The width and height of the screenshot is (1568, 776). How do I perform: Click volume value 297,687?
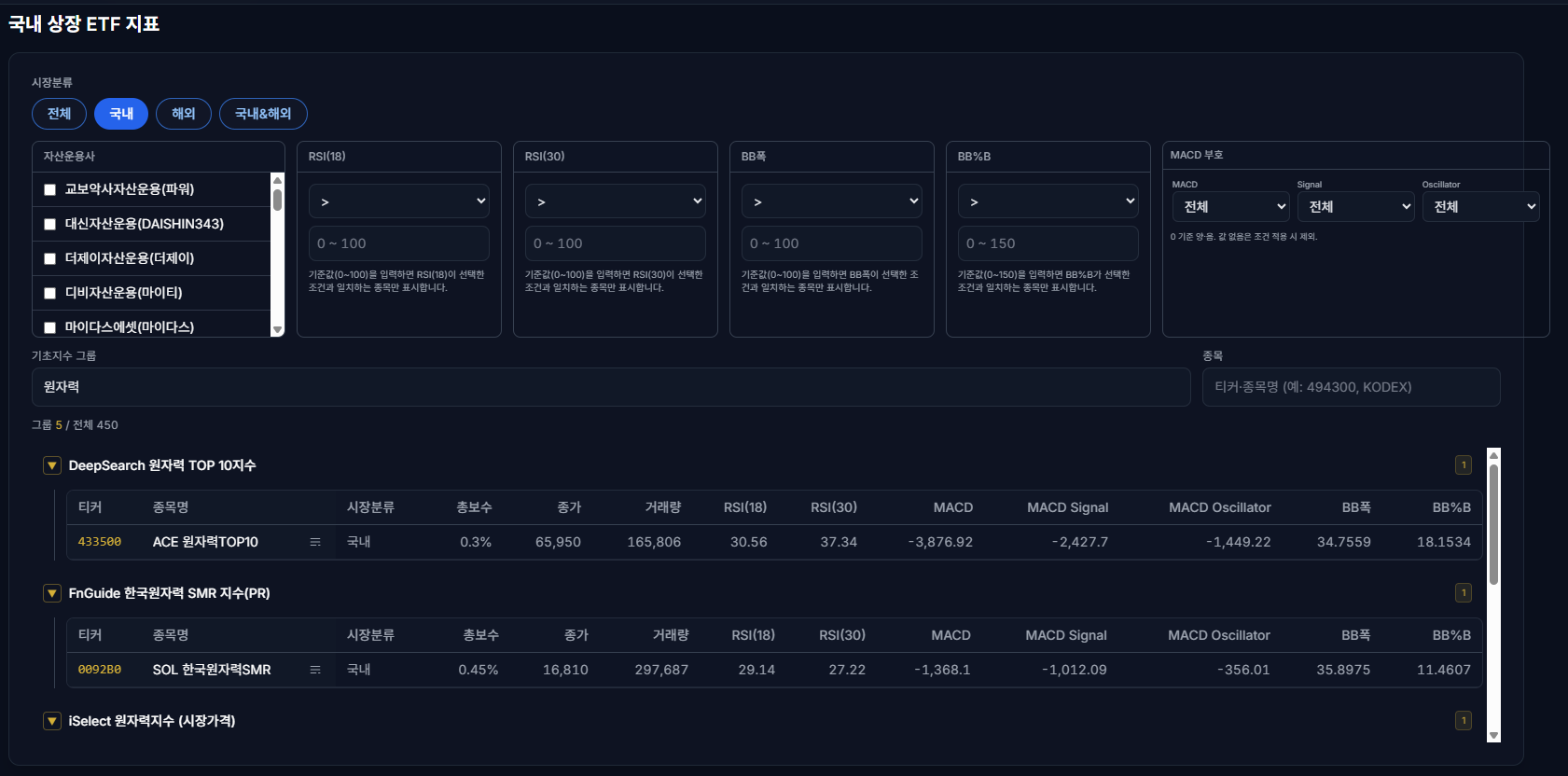pos(661,670)
